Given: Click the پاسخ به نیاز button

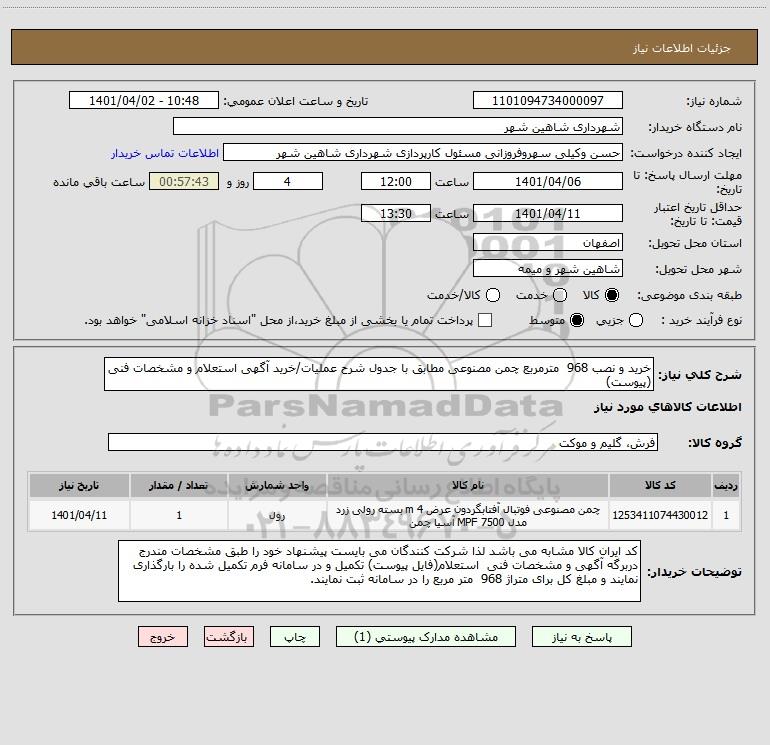Looking at the screenshot, I should 582,637.
